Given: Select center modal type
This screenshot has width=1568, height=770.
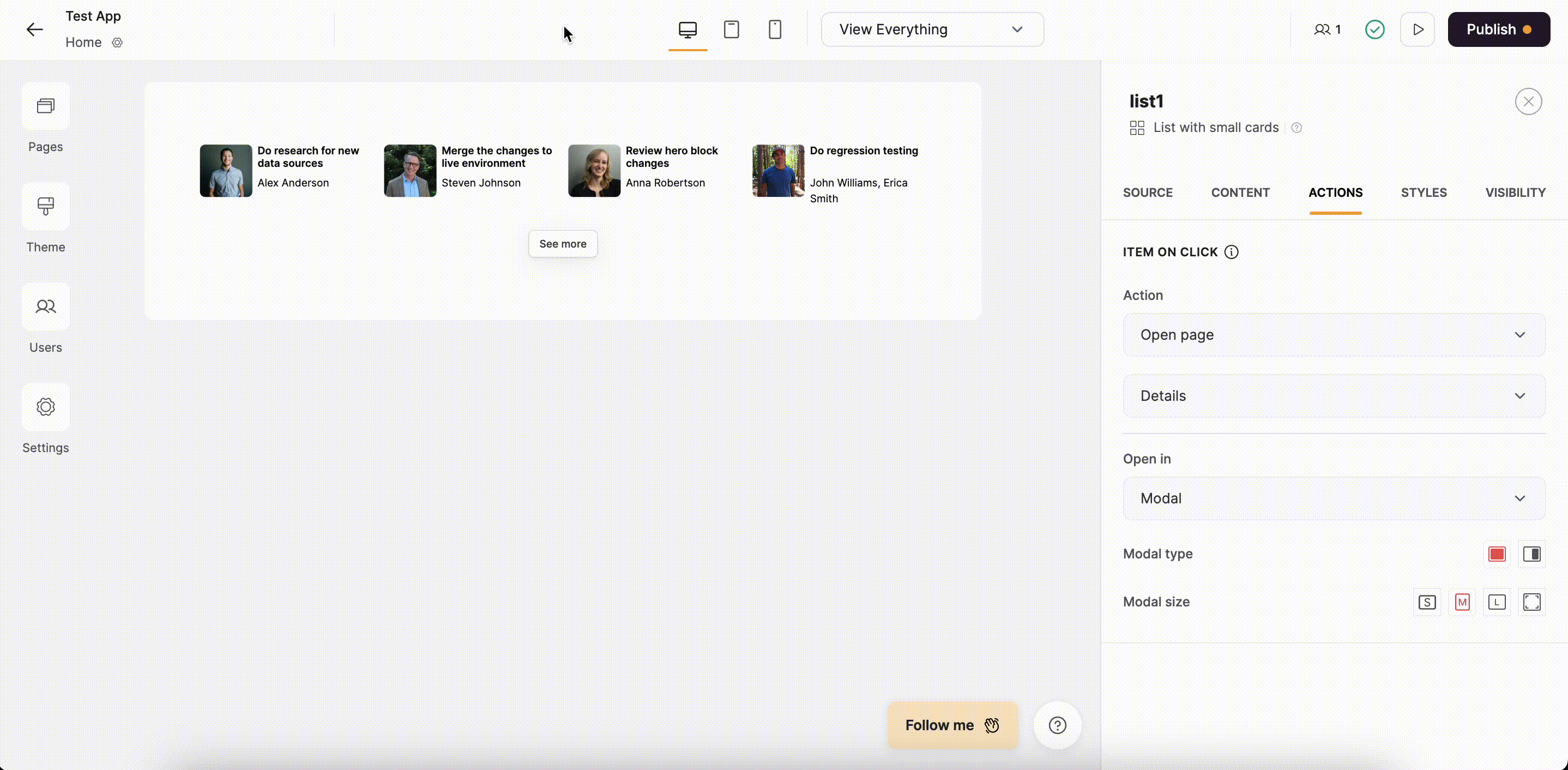Looking at the screenshot, I should [1497, 554].
